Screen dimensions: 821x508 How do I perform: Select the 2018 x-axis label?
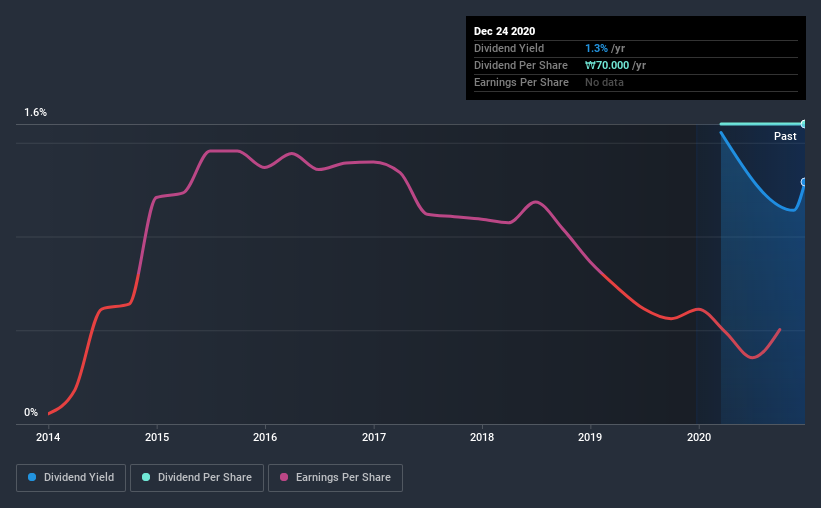click(482, 437)
